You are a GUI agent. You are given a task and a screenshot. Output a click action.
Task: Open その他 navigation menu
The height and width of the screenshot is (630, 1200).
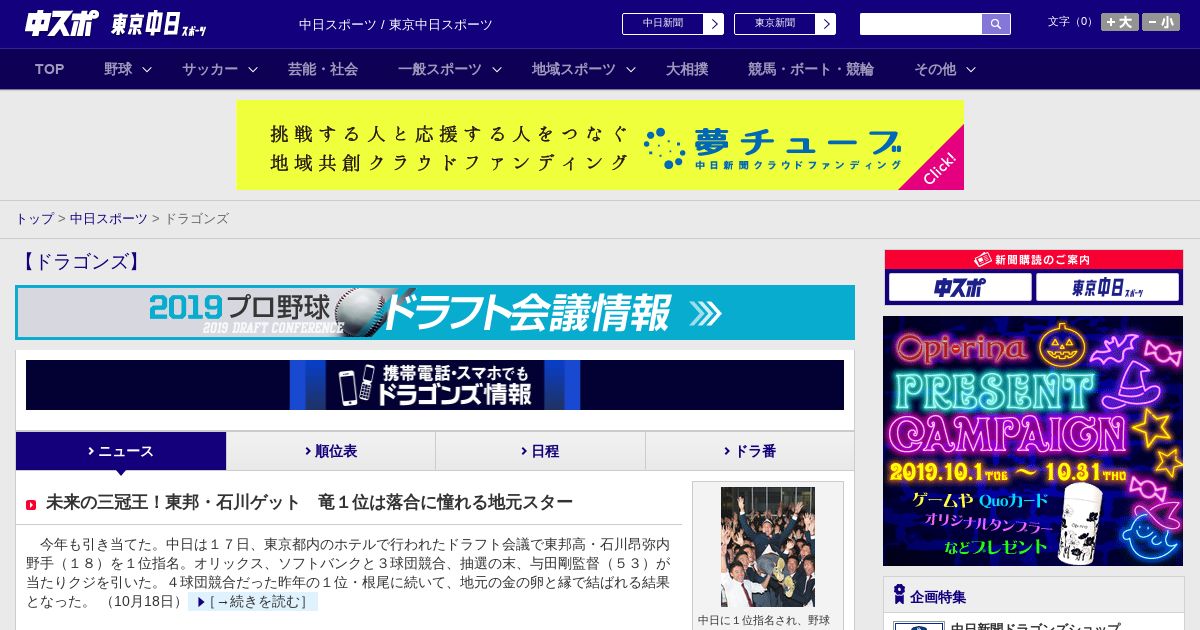(935, 69)
